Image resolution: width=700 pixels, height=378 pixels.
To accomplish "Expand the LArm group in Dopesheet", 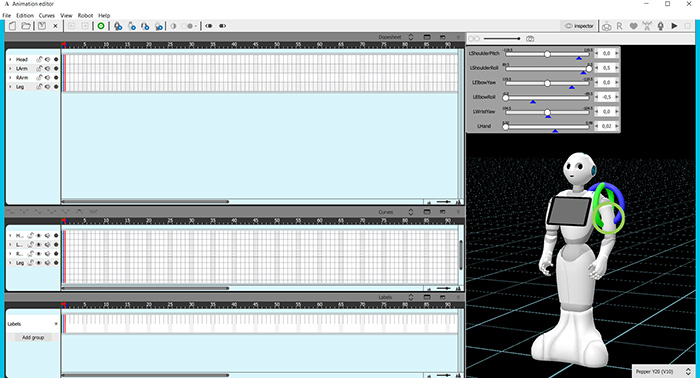I will 10,68.
